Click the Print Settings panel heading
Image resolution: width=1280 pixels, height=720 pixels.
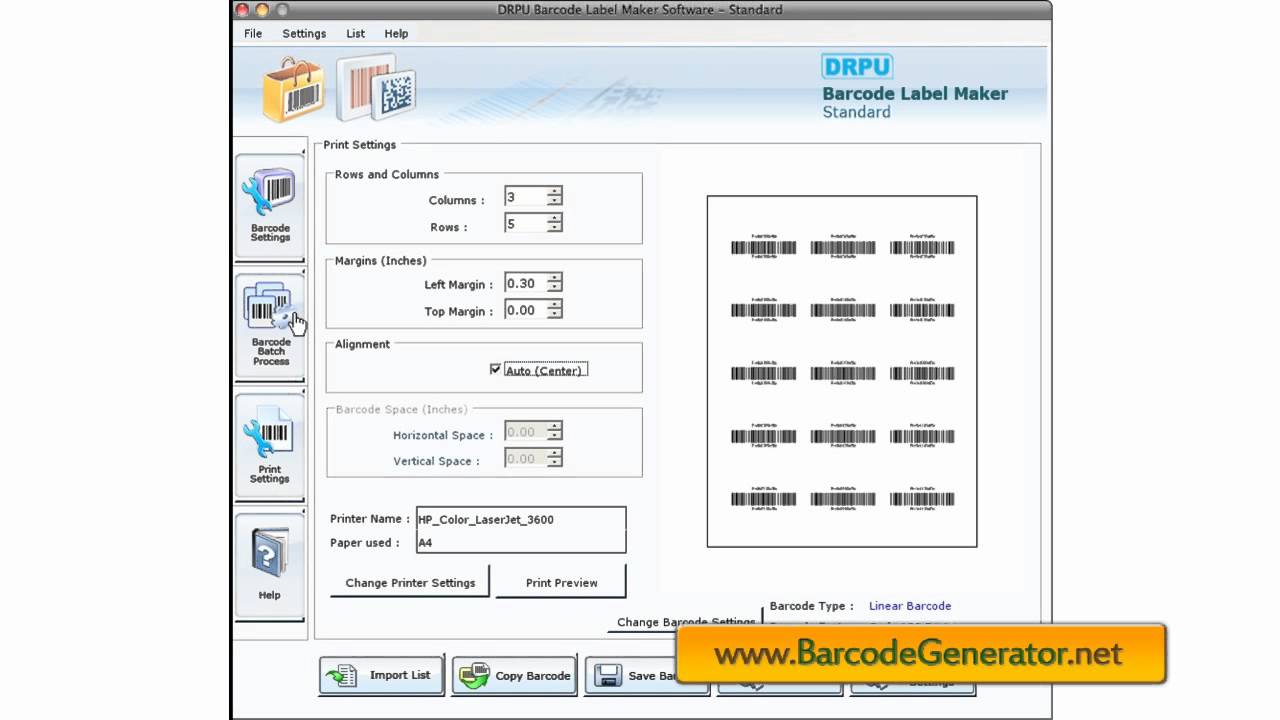pyautogui.click(x=360, y=145)
